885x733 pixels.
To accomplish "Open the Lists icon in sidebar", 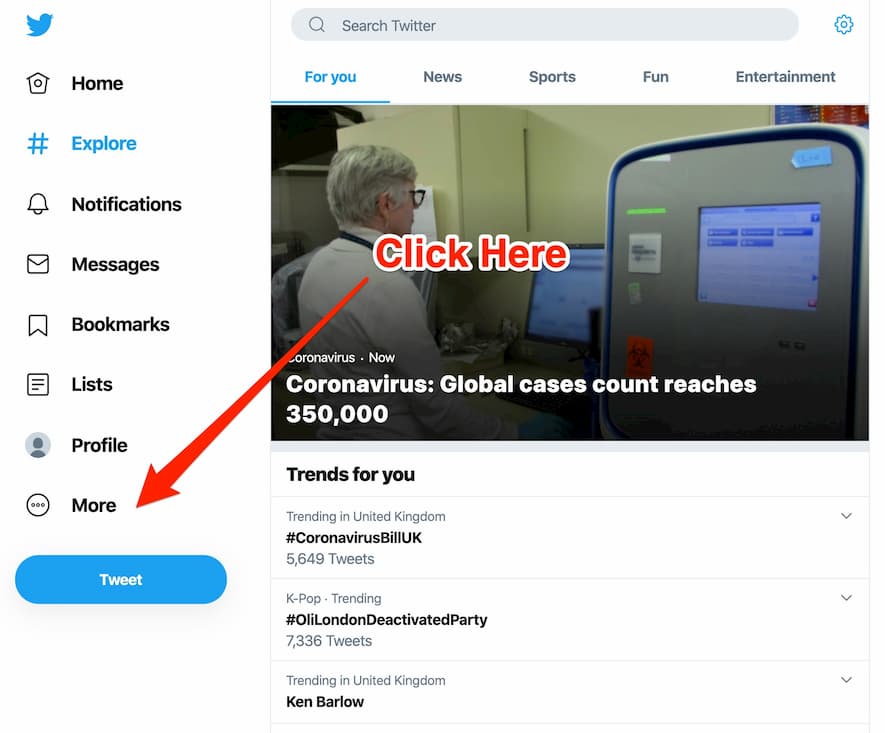I will (x=38, y=385).
